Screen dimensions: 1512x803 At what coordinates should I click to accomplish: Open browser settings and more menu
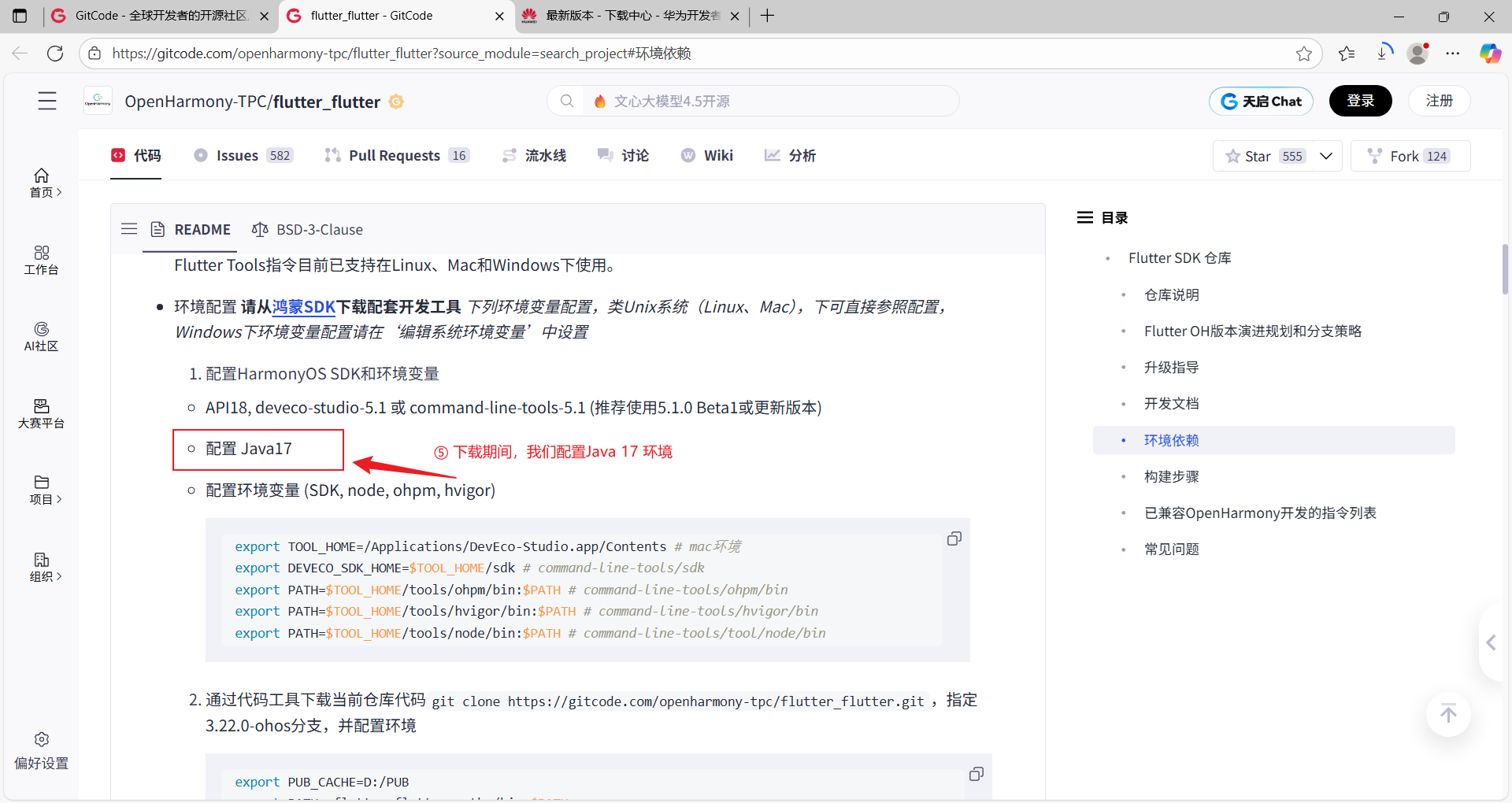[x=1453, y=53]
